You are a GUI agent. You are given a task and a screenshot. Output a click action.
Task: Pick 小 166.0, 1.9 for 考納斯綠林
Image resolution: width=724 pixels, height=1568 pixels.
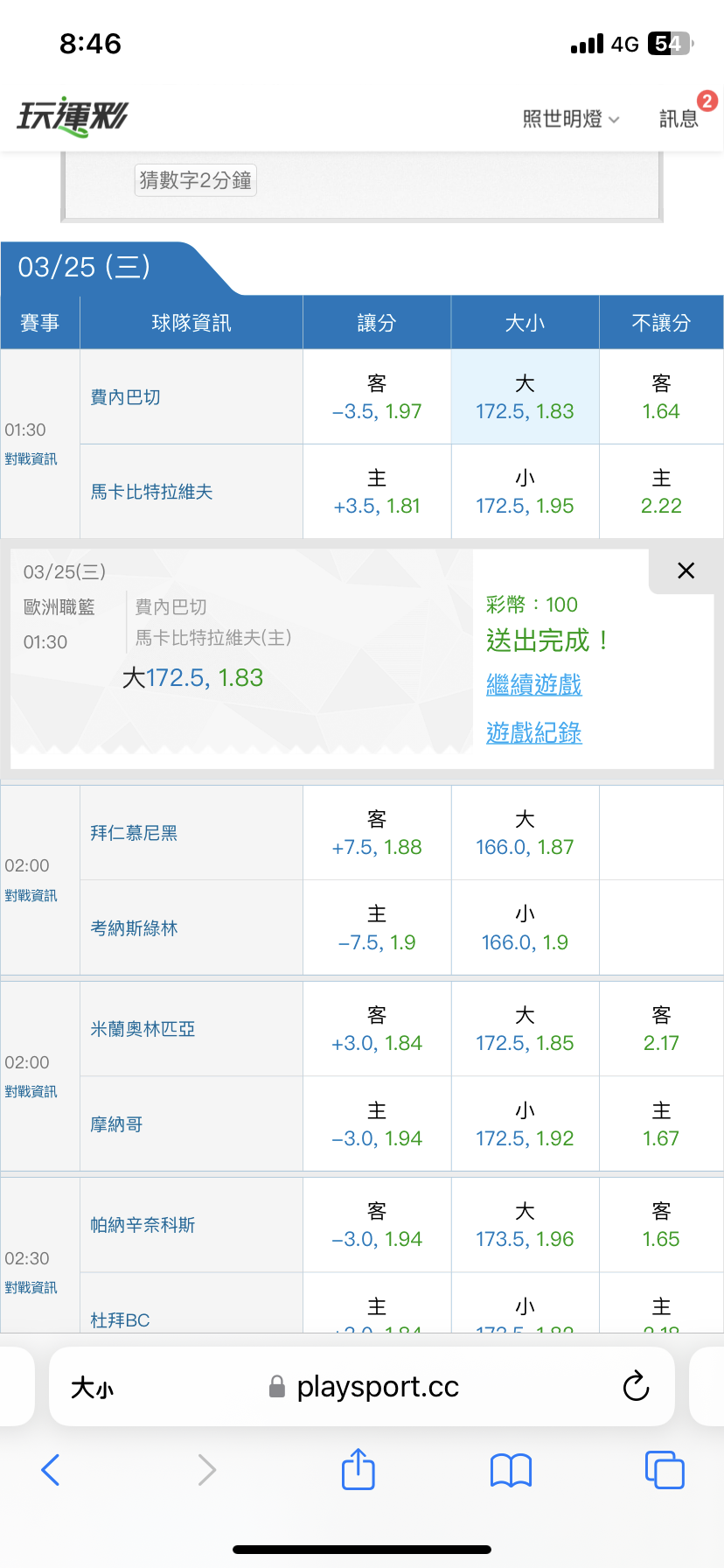click(x=525, y=927)
